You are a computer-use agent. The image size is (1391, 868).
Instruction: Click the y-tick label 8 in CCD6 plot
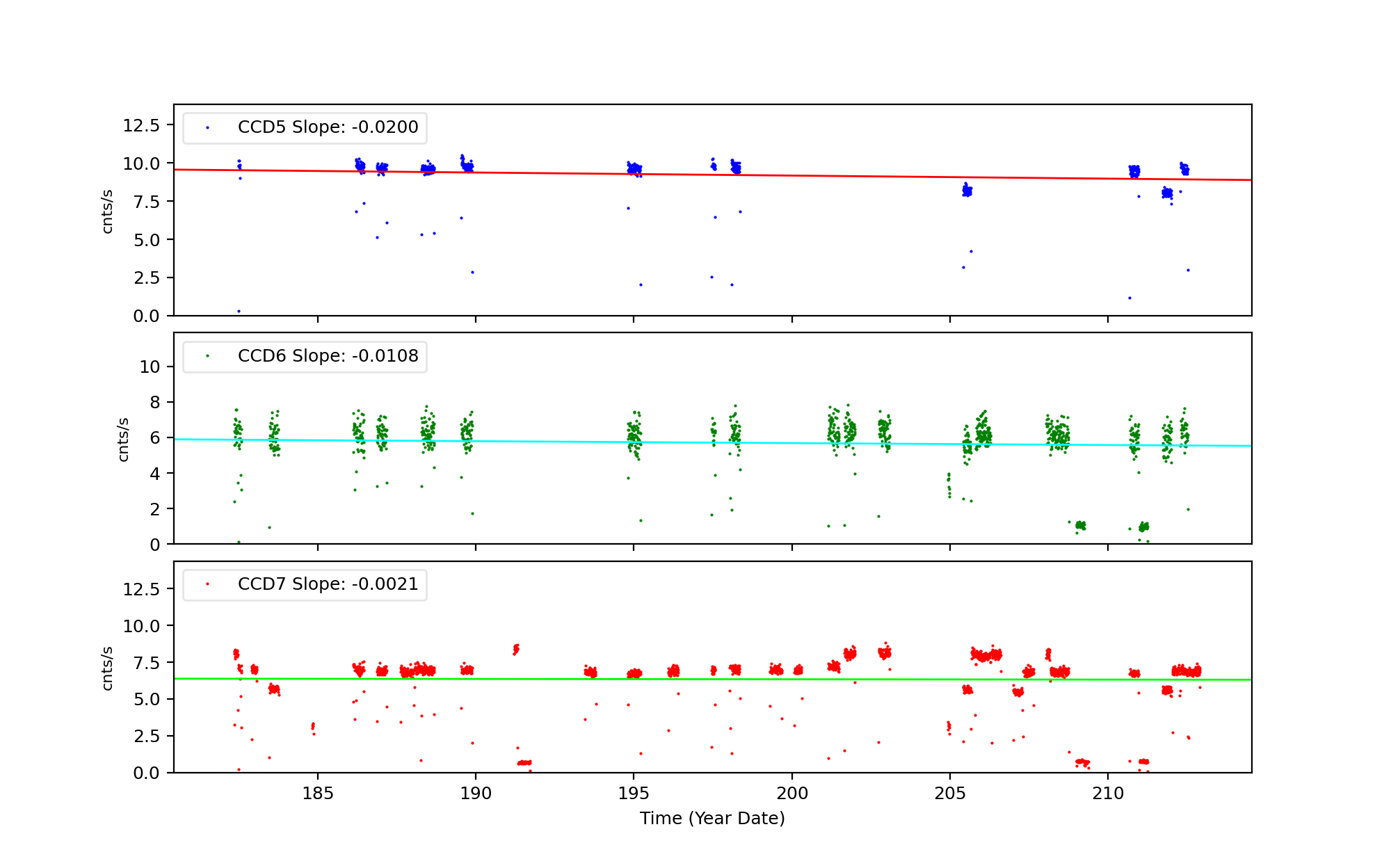[x=154, y=403]
